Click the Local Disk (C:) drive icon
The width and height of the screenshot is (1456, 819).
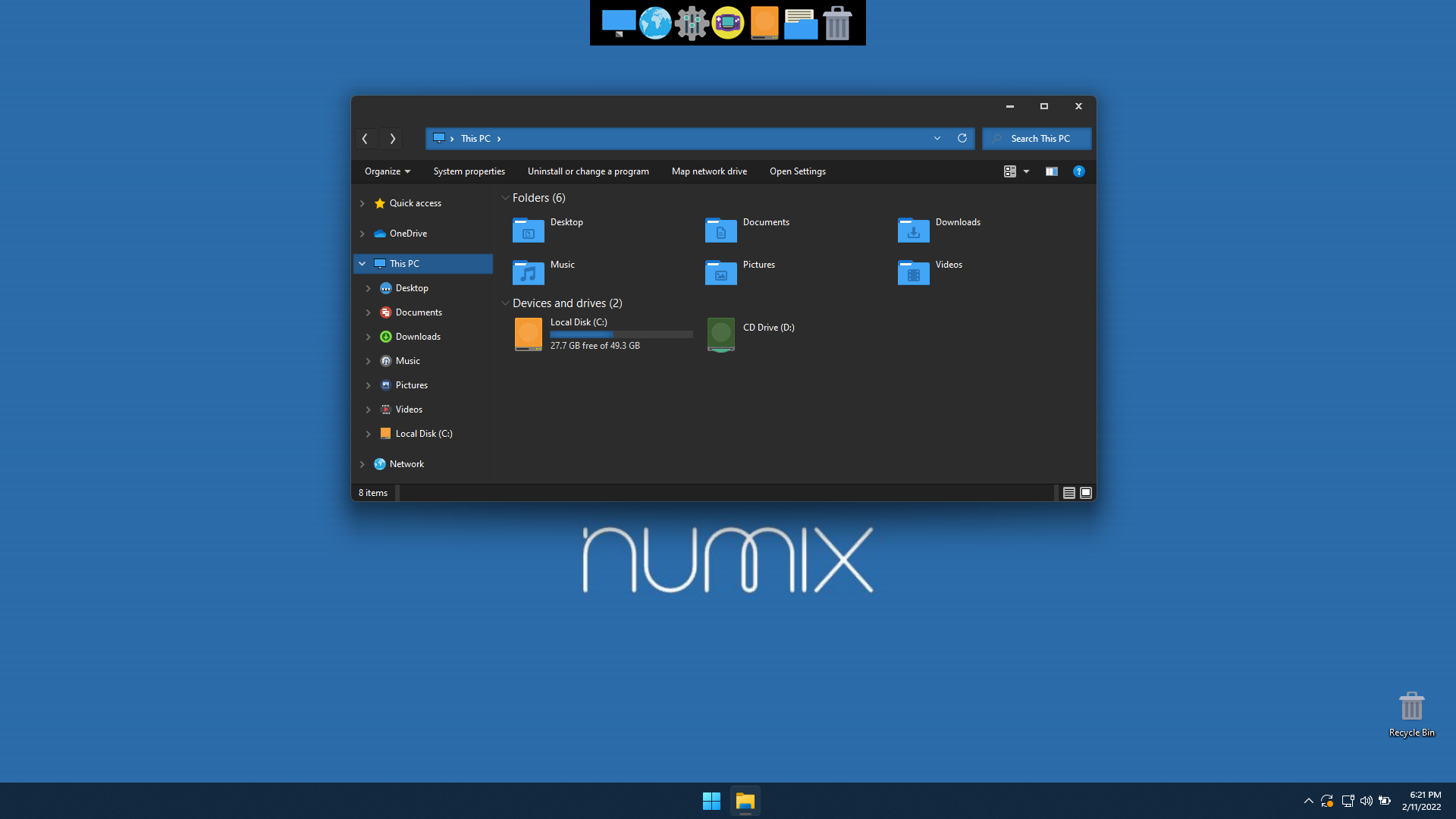[x=528, y=334]
